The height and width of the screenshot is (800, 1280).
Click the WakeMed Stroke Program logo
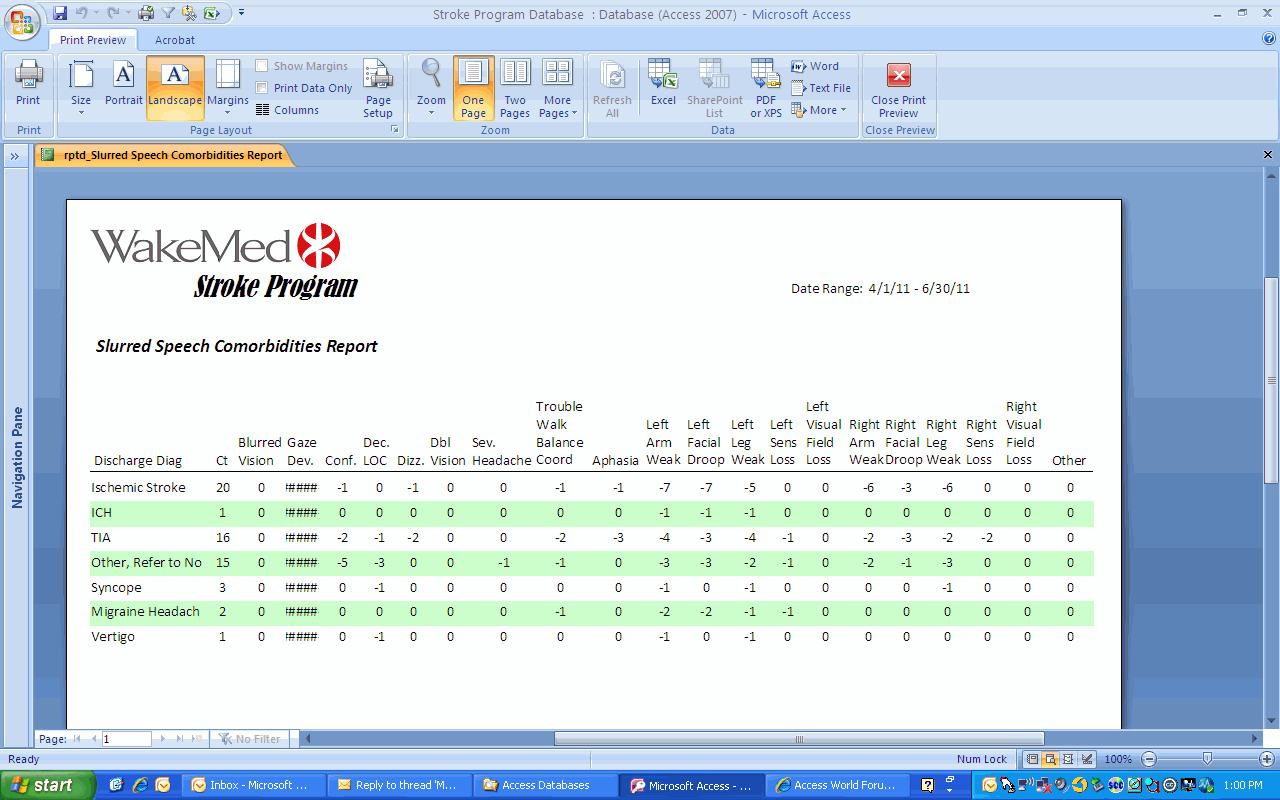pos(224,262)
